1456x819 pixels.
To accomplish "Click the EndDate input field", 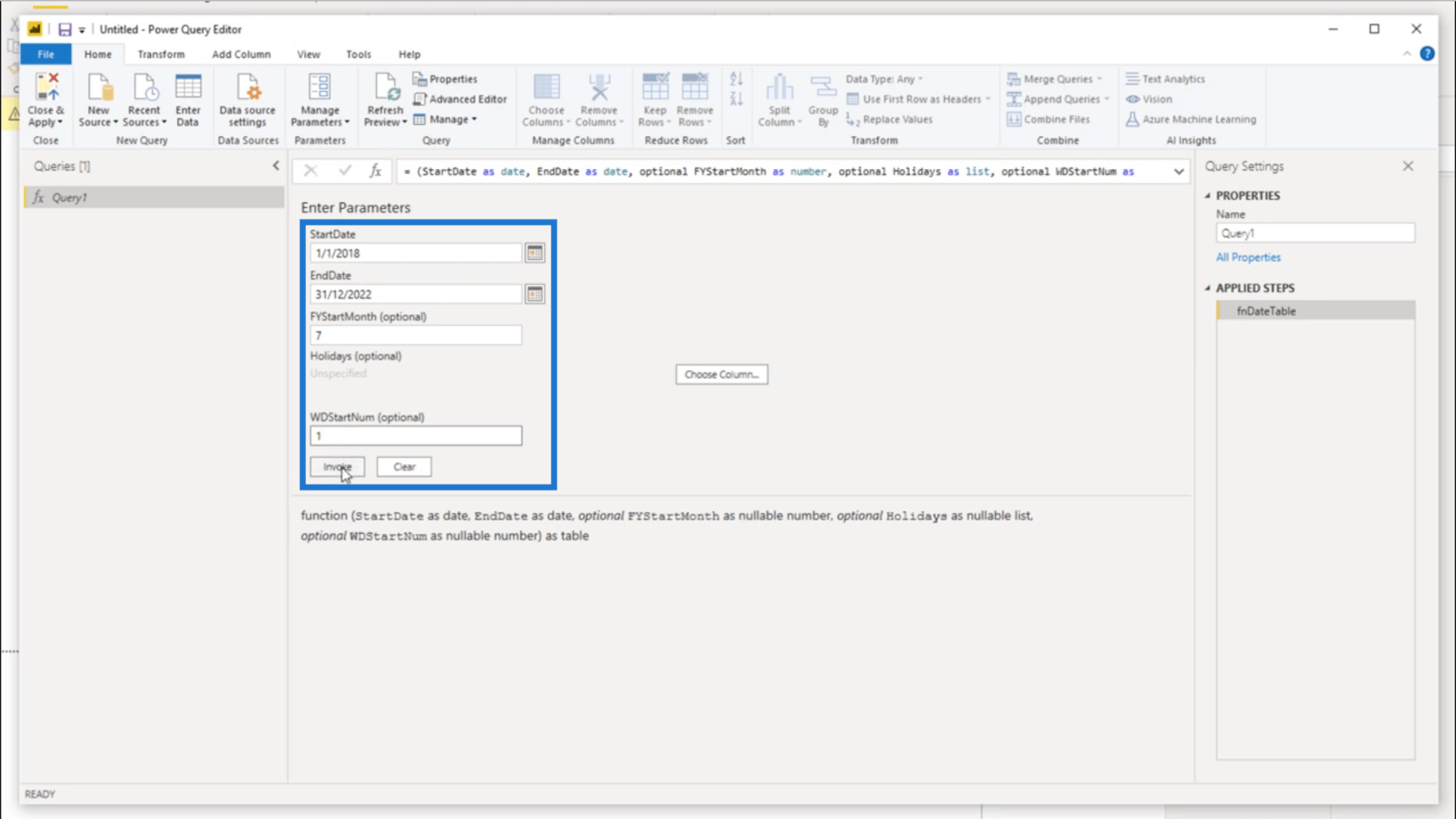I will tap(416, 294).
